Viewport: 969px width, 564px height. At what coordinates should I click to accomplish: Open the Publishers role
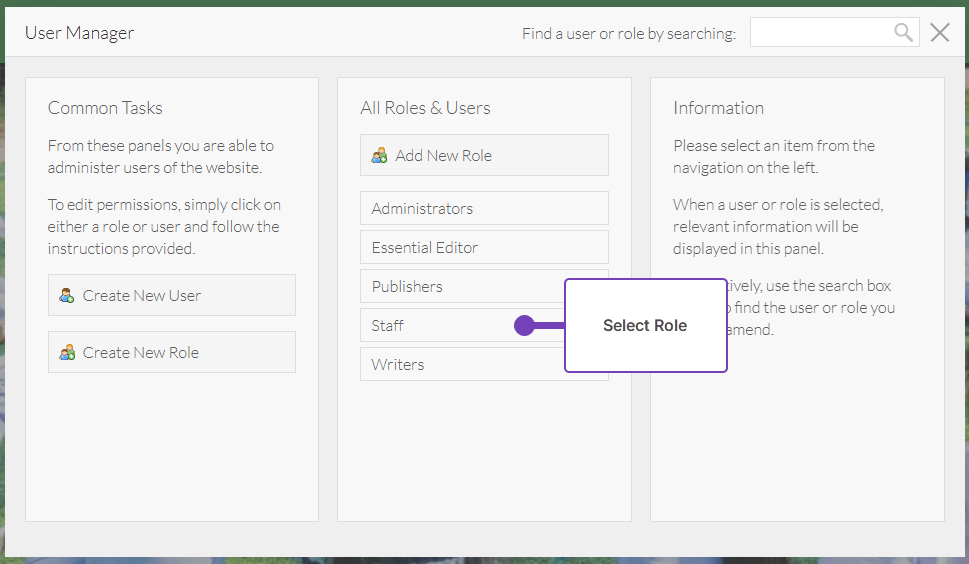click(x=460, y=286)
